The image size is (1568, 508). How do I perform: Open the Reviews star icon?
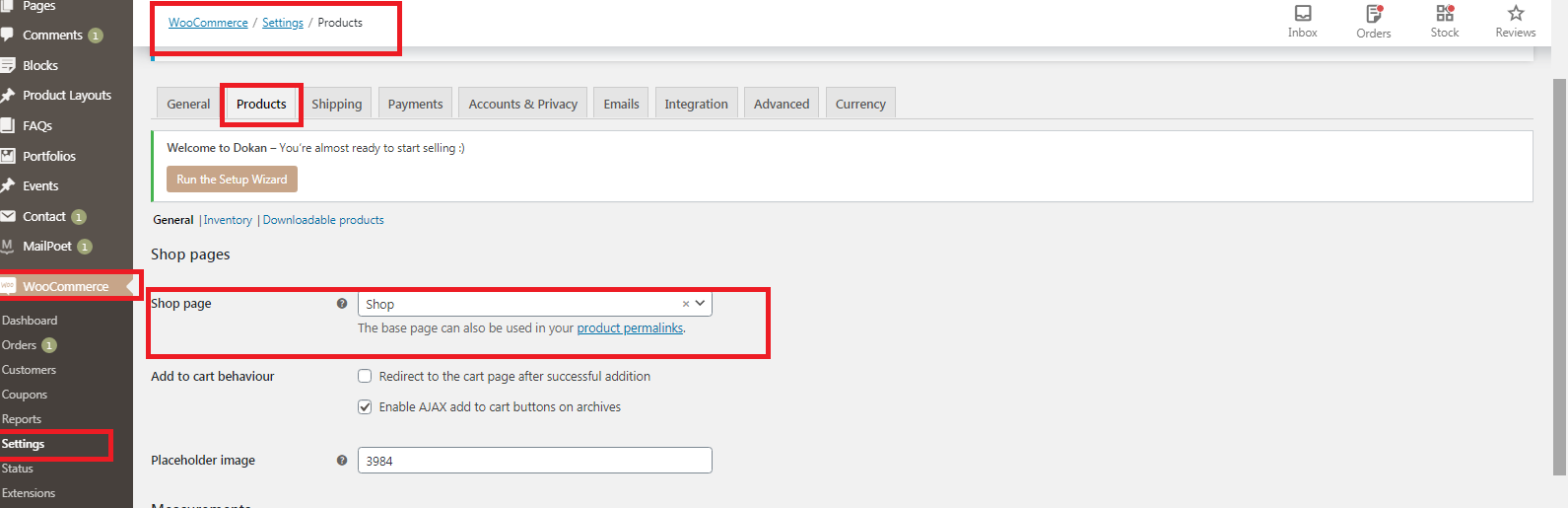pyautogui.click(x=1516, y=13)
